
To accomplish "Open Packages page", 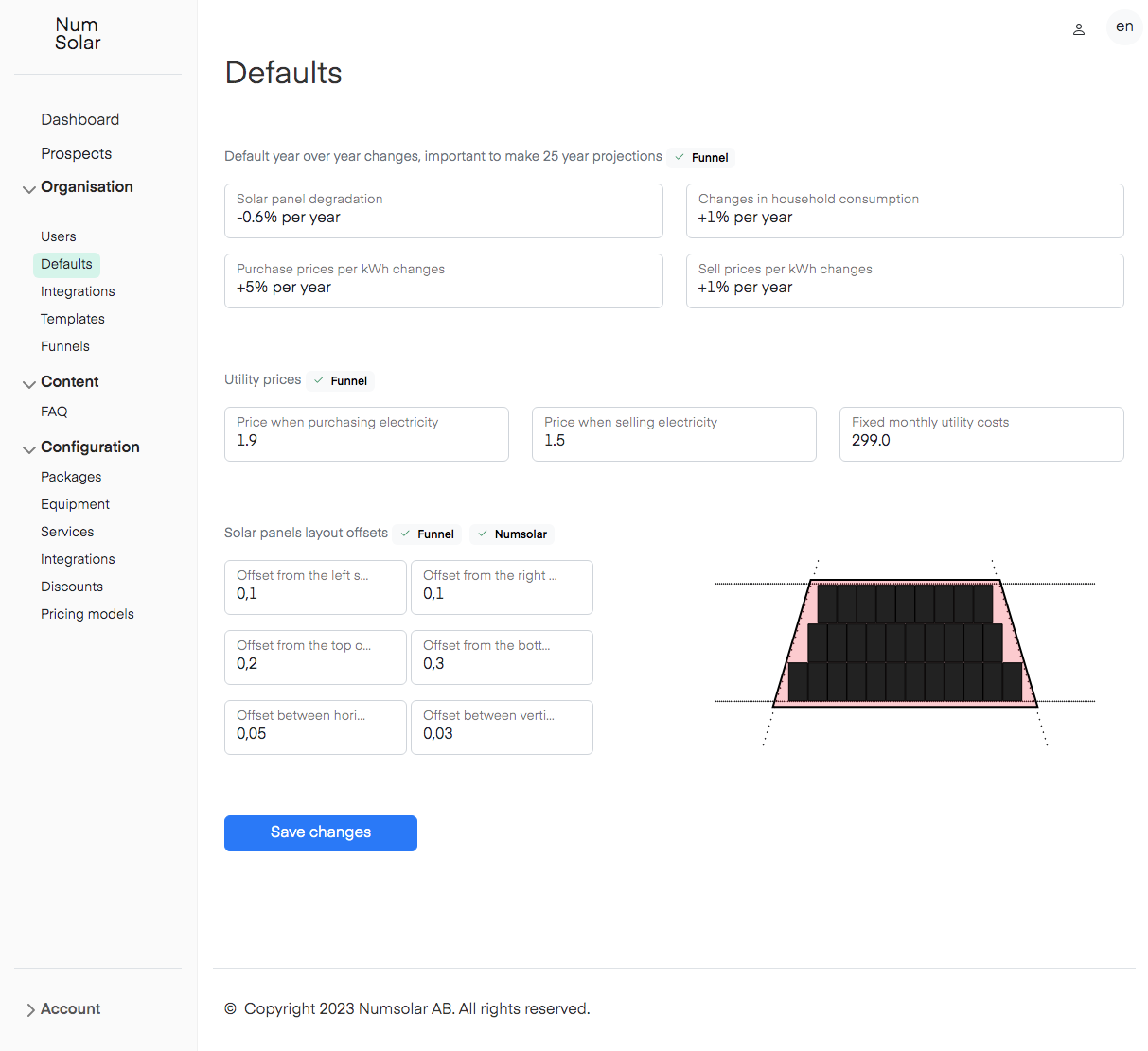I will 71,477.
